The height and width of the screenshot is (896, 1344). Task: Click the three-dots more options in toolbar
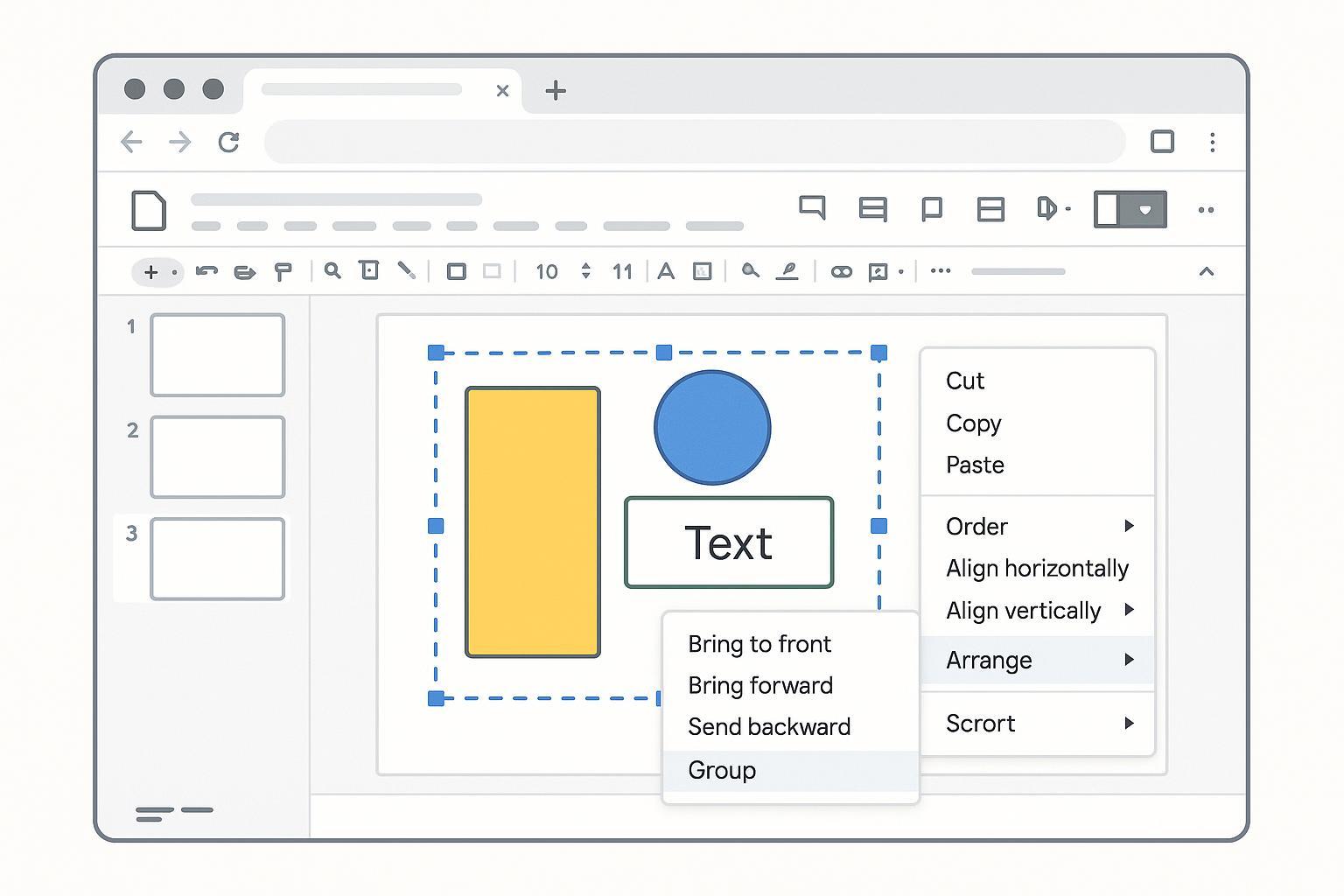pos(941,271)
